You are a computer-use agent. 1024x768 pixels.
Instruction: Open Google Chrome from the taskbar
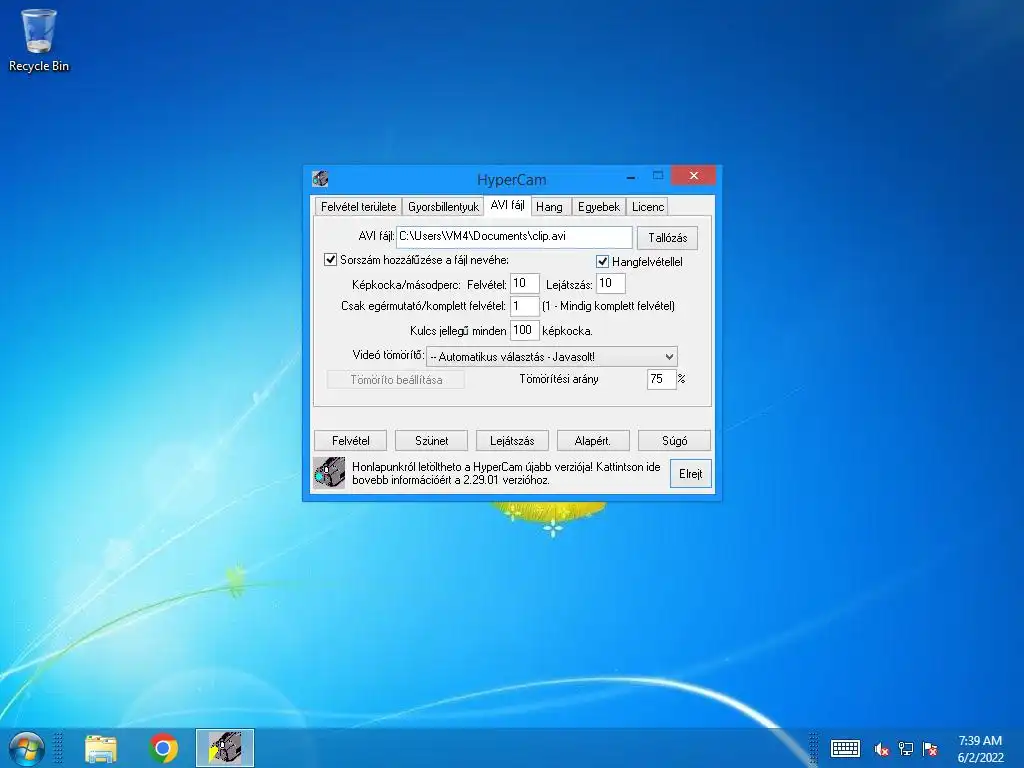(163, 748)
